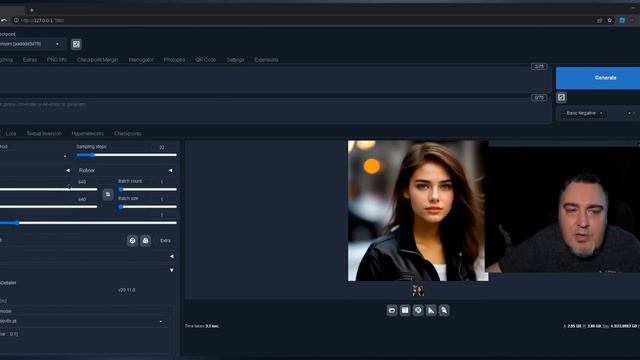The width and height of the screenshot is (640, 360).
Task: Click icon right of the triangle ruler
Action: 444,311
